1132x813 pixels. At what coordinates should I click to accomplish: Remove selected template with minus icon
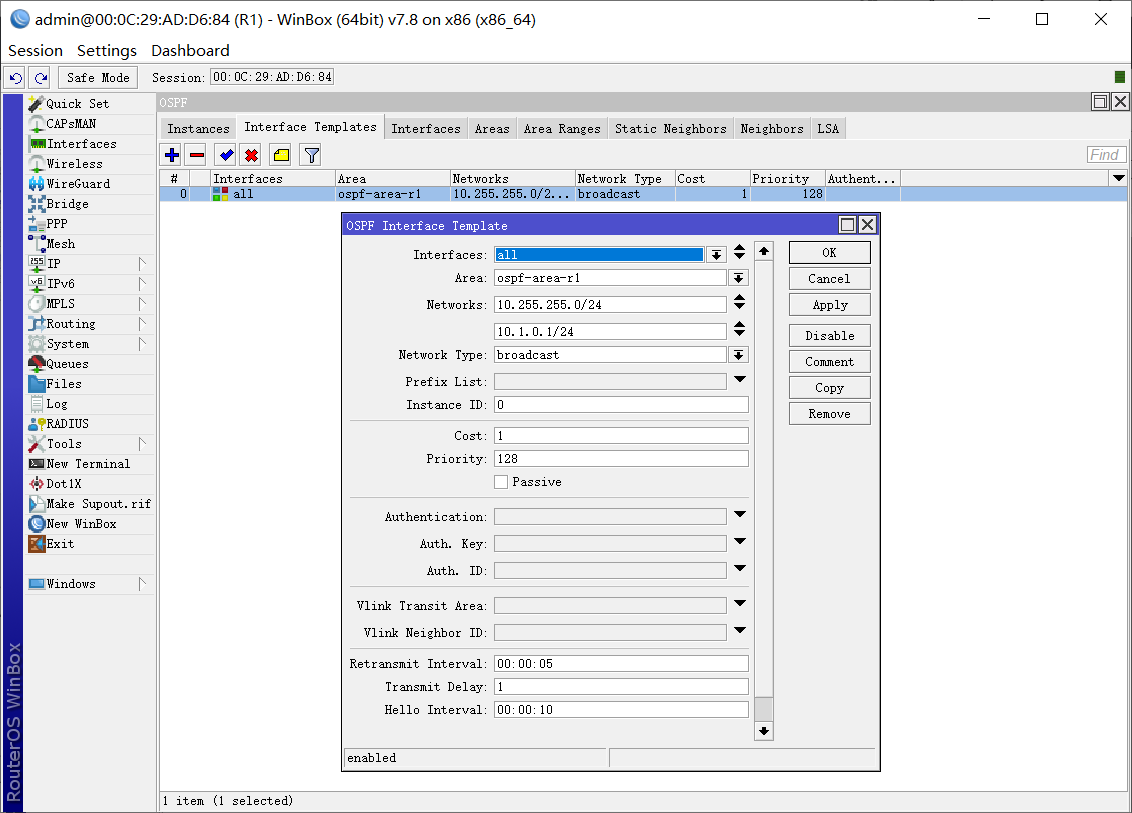pyautogui.click(x=196, y=155)
